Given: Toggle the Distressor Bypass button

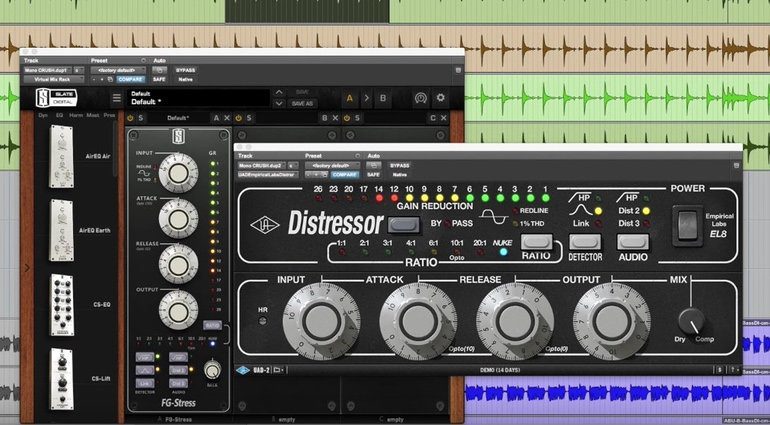Looking at the screenshot, I should (405, 224).
